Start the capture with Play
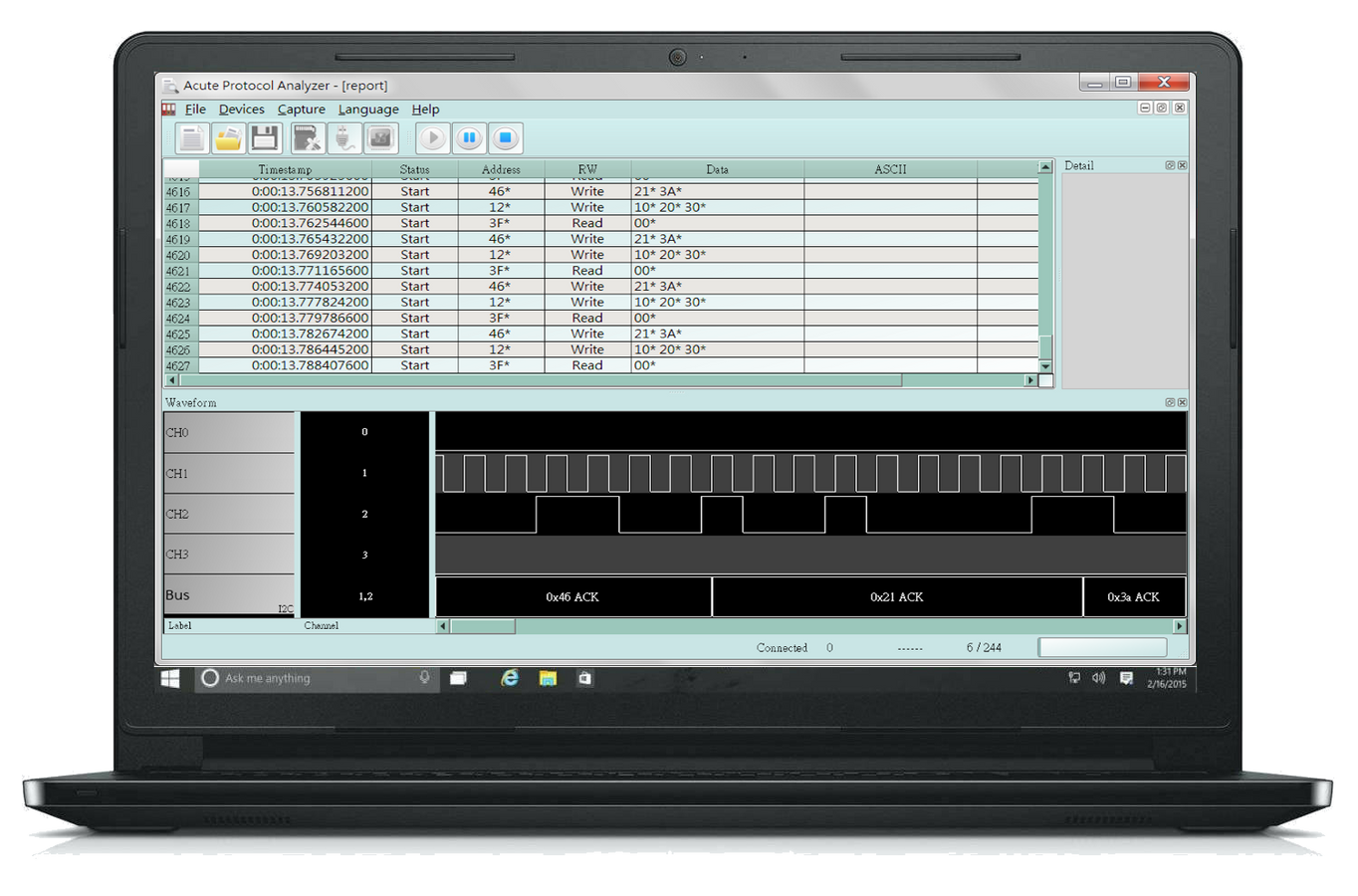This screenshot has height=896, width=1358. pyautogui.click(x=432, y=138)
